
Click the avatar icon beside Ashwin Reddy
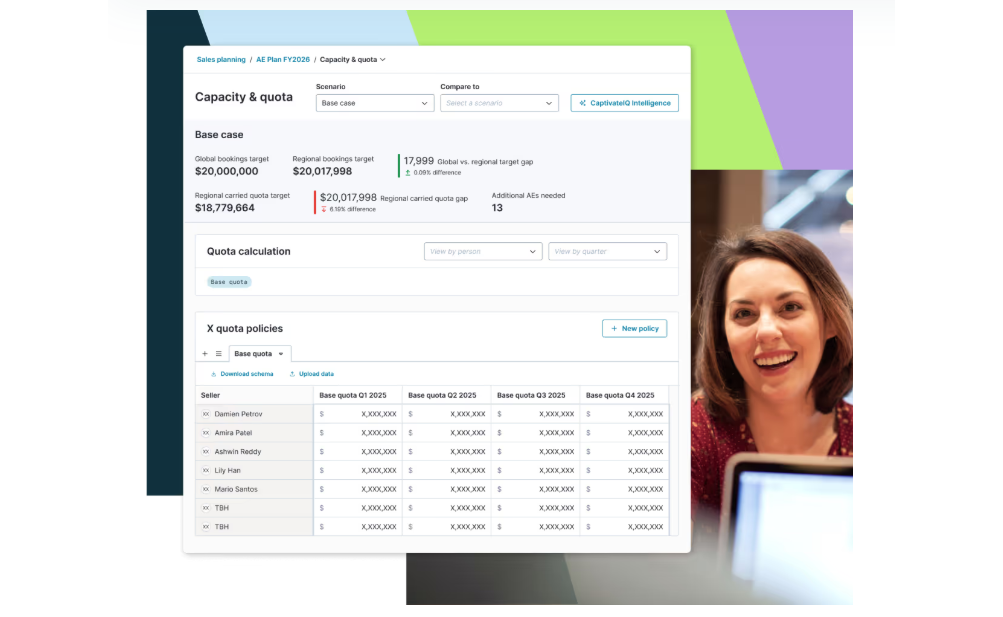206,452
